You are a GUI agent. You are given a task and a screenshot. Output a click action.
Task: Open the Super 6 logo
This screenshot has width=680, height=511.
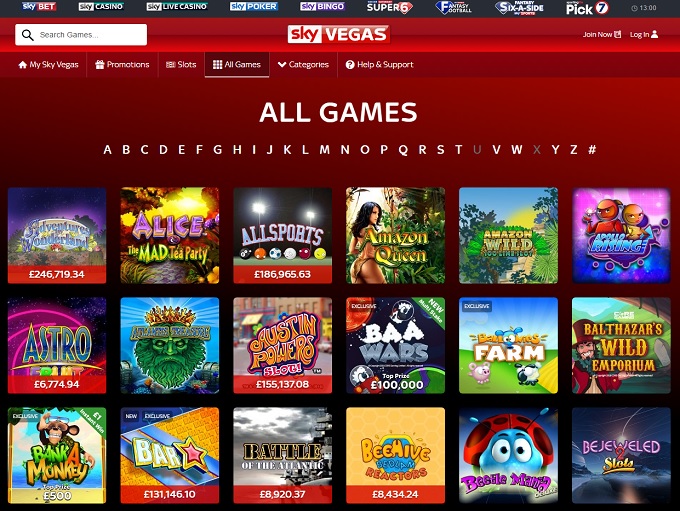[x=389, y=7]
